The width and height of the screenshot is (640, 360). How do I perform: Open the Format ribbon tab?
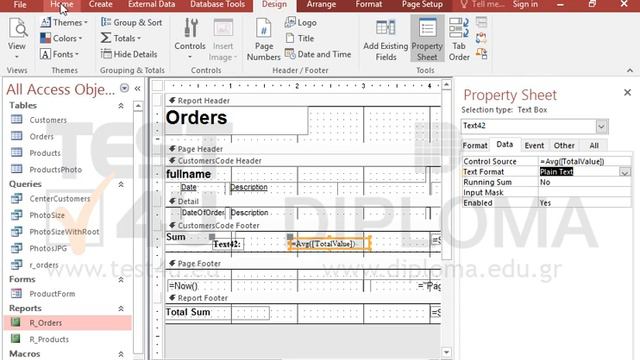click(369, 4)
